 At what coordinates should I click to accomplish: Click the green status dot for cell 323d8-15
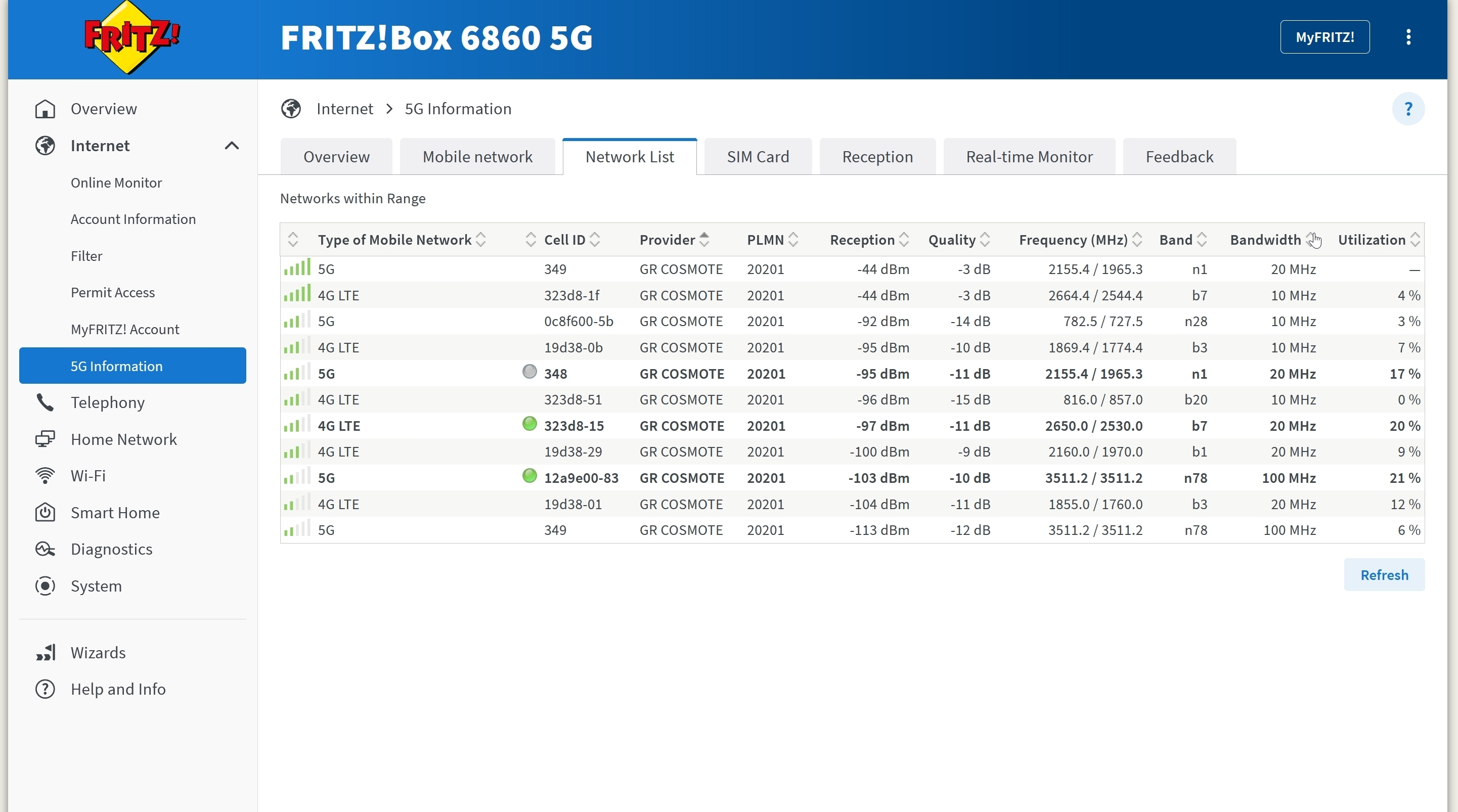pos(529,424)
